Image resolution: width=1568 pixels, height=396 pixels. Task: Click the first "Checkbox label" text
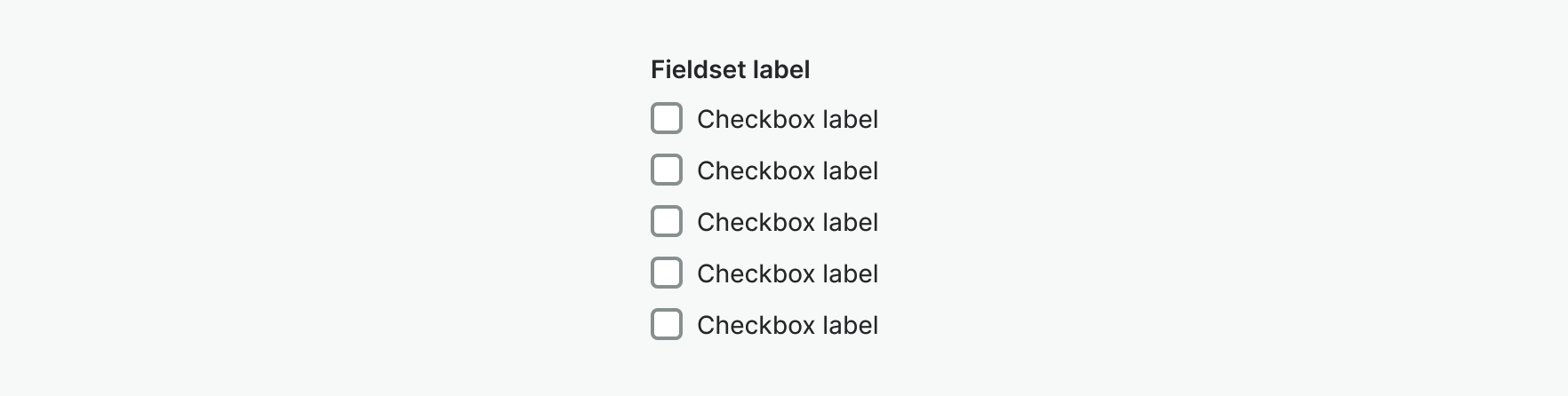click(x=787, y=119)
